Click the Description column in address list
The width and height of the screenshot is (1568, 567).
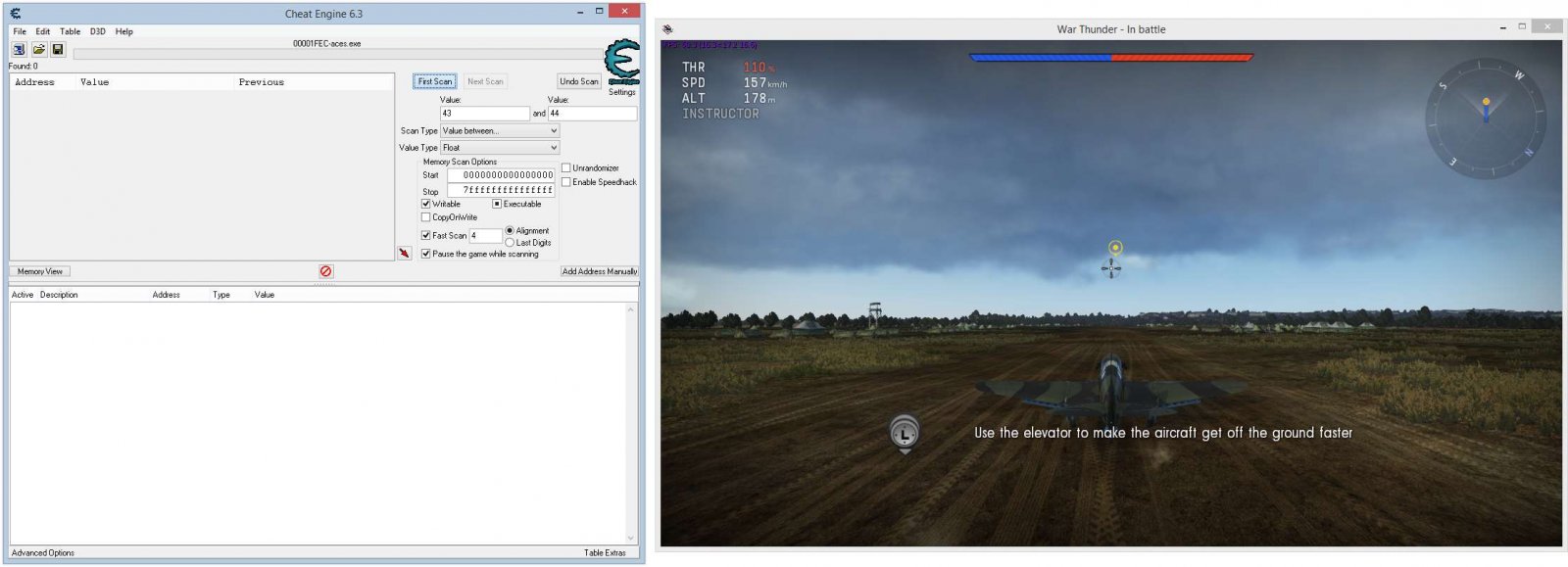pyautogui.click(x=59, y=295)
